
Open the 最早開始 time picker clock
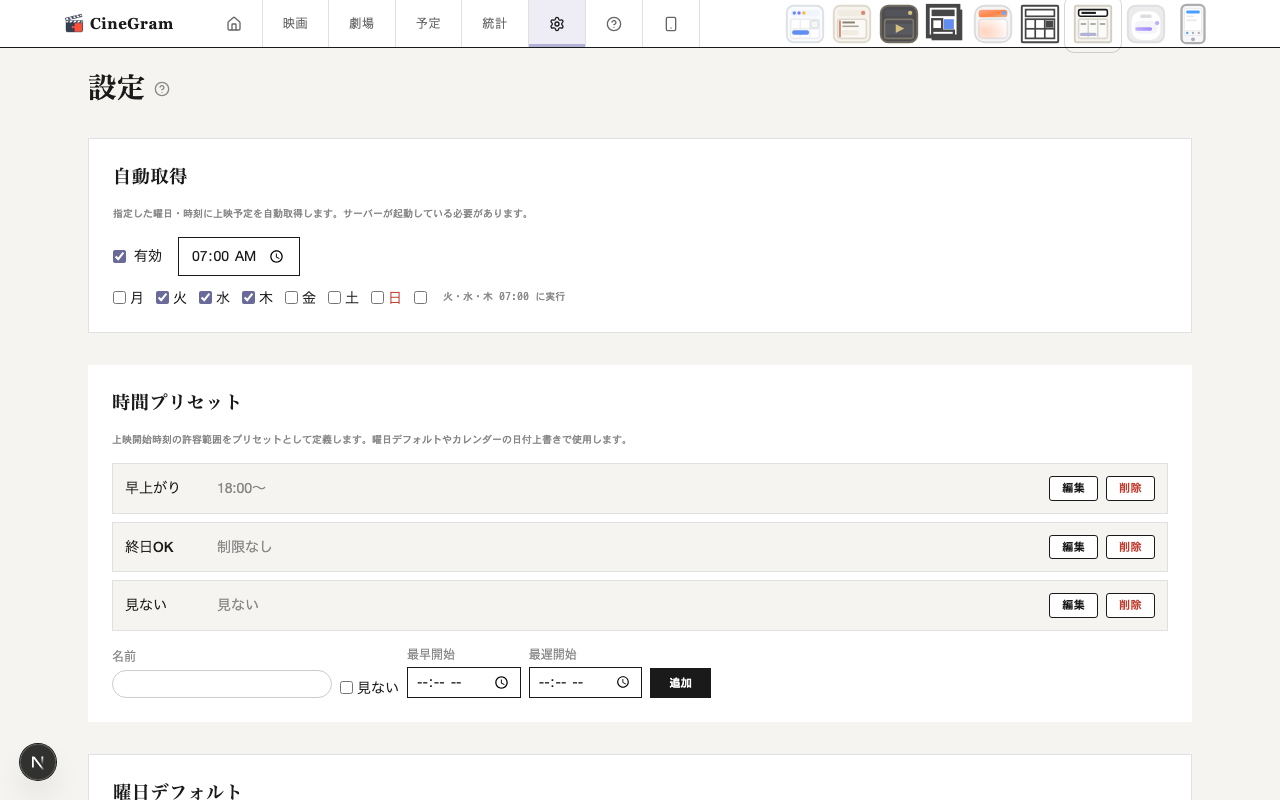502,682
